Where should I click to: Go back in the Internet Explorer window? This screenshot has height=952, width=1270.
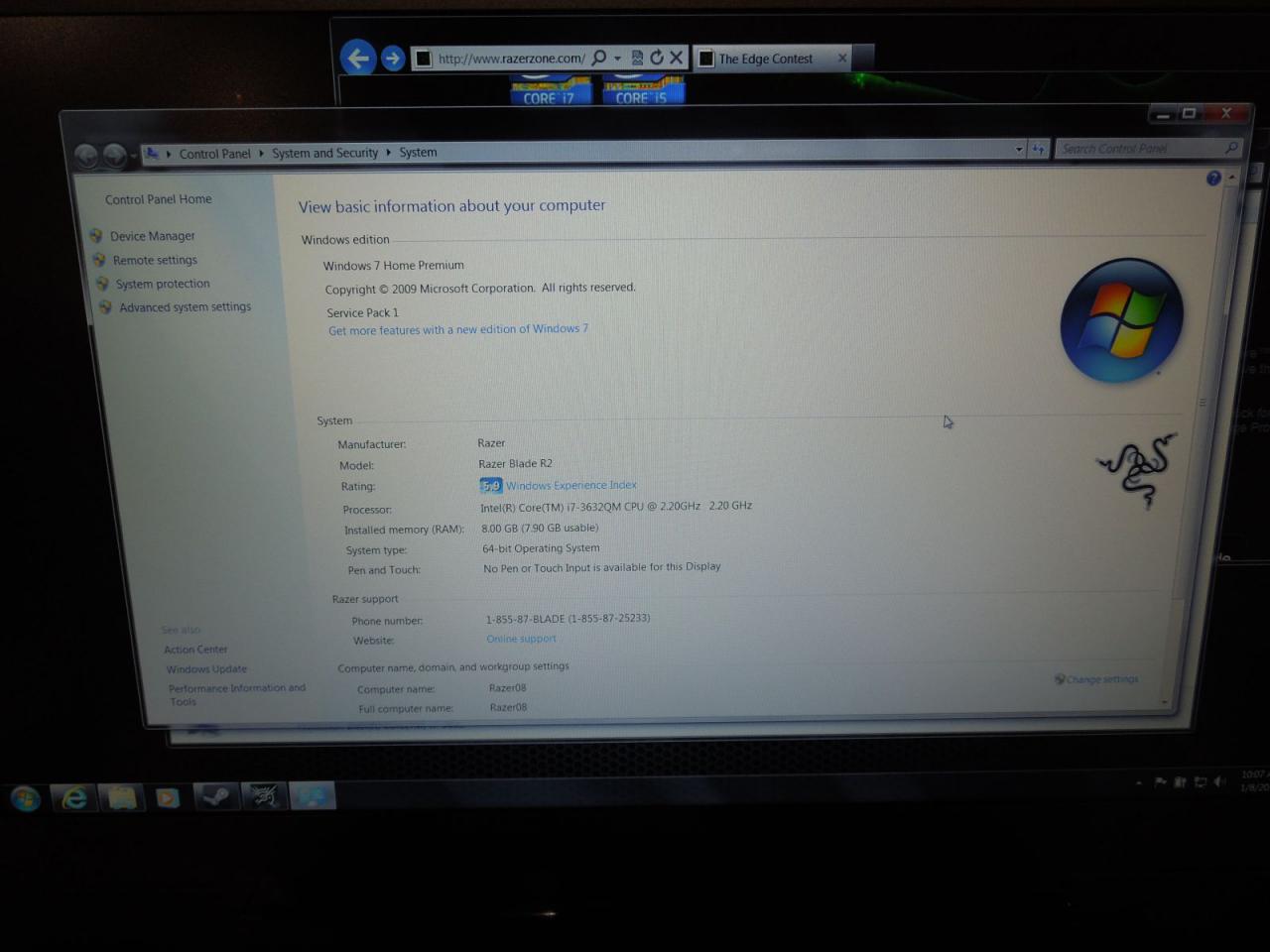(x=358, y=58)
